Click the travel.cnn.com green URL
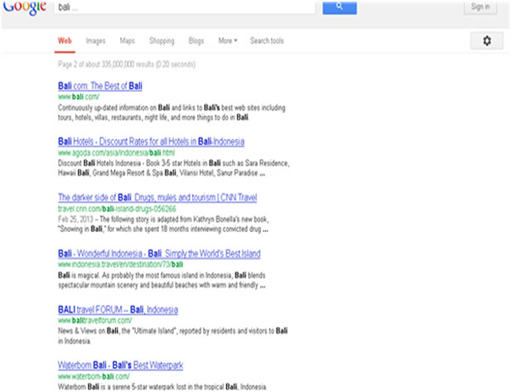Viewport: 520px width, 392px height. click(x=117, y=209)
